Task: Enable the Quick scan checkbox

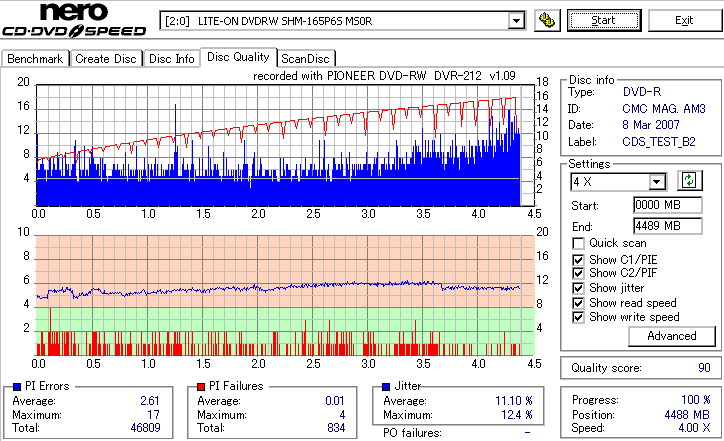Action: tap(578, 243)
